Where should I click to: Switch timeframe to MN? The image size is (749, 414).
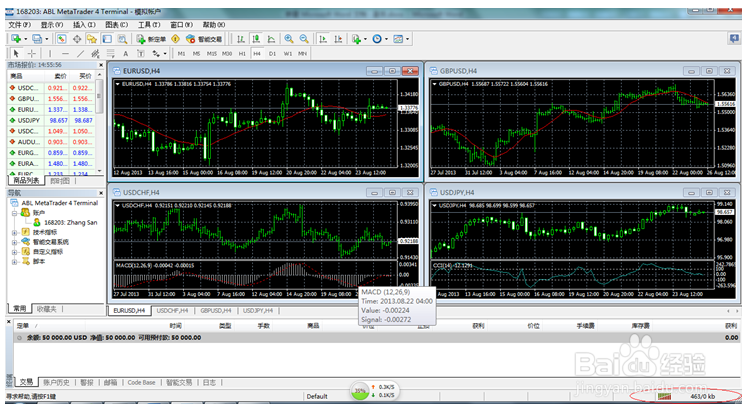[302, 53]
